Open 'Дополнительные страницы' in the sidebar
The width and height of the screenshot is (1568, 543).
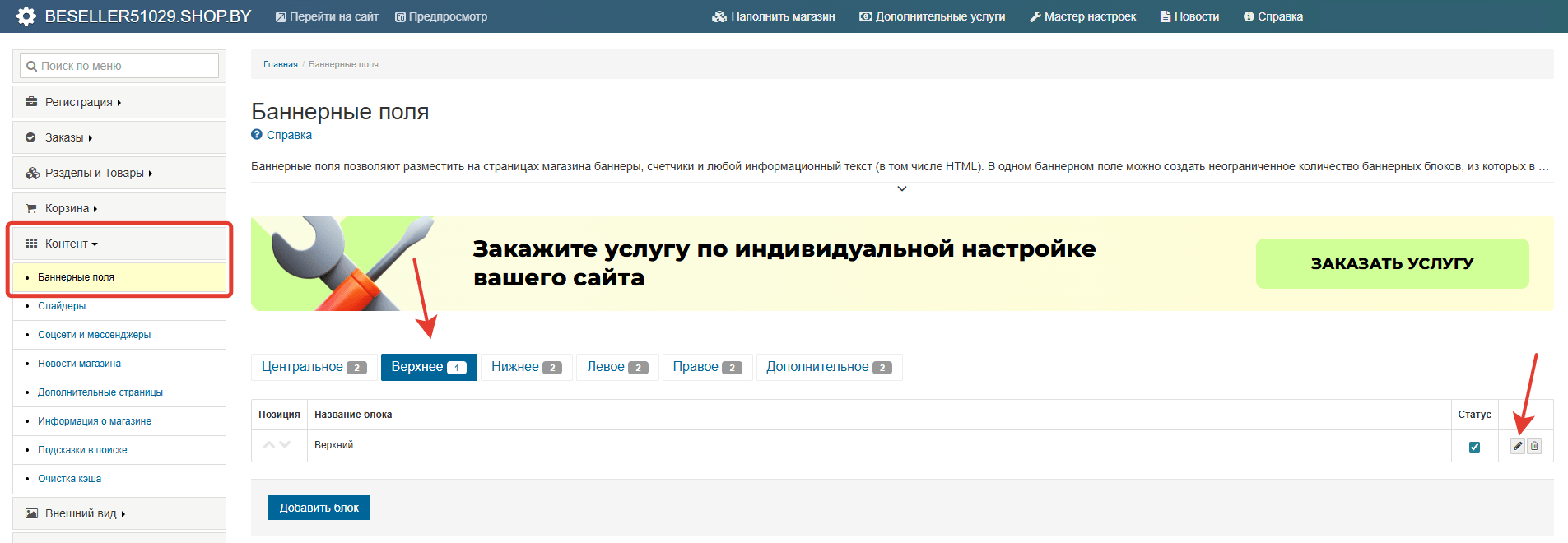(x=100, y=392)
